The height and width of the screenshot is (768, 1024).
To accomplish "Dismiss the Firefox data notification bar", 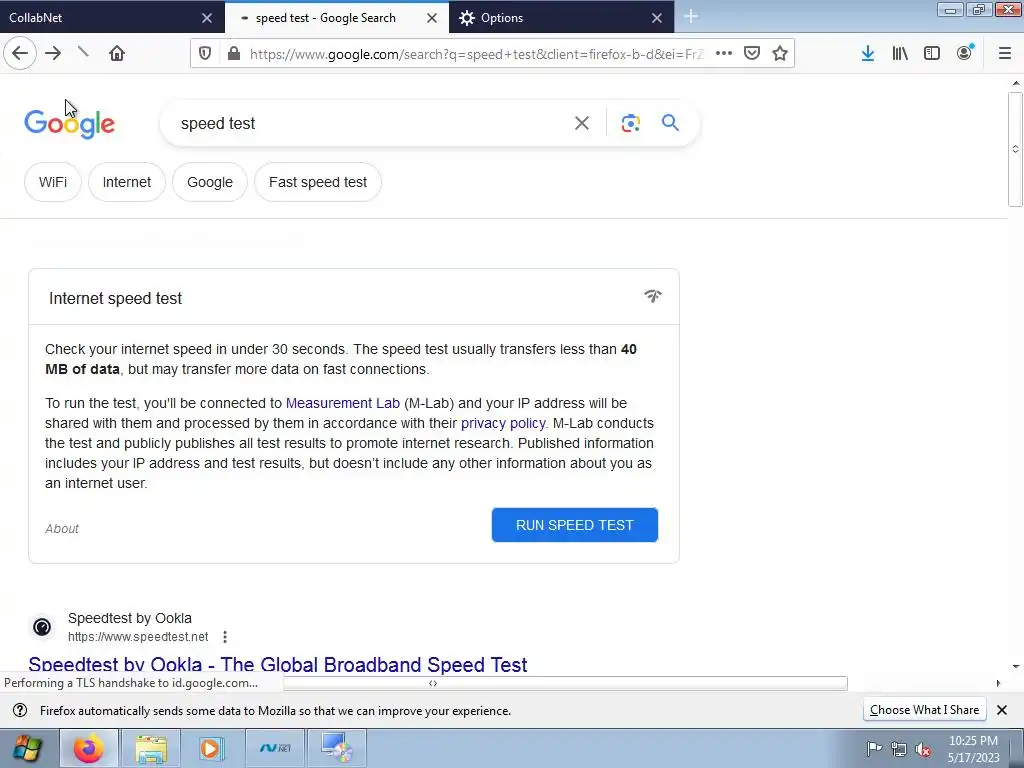I will 1002,710.
